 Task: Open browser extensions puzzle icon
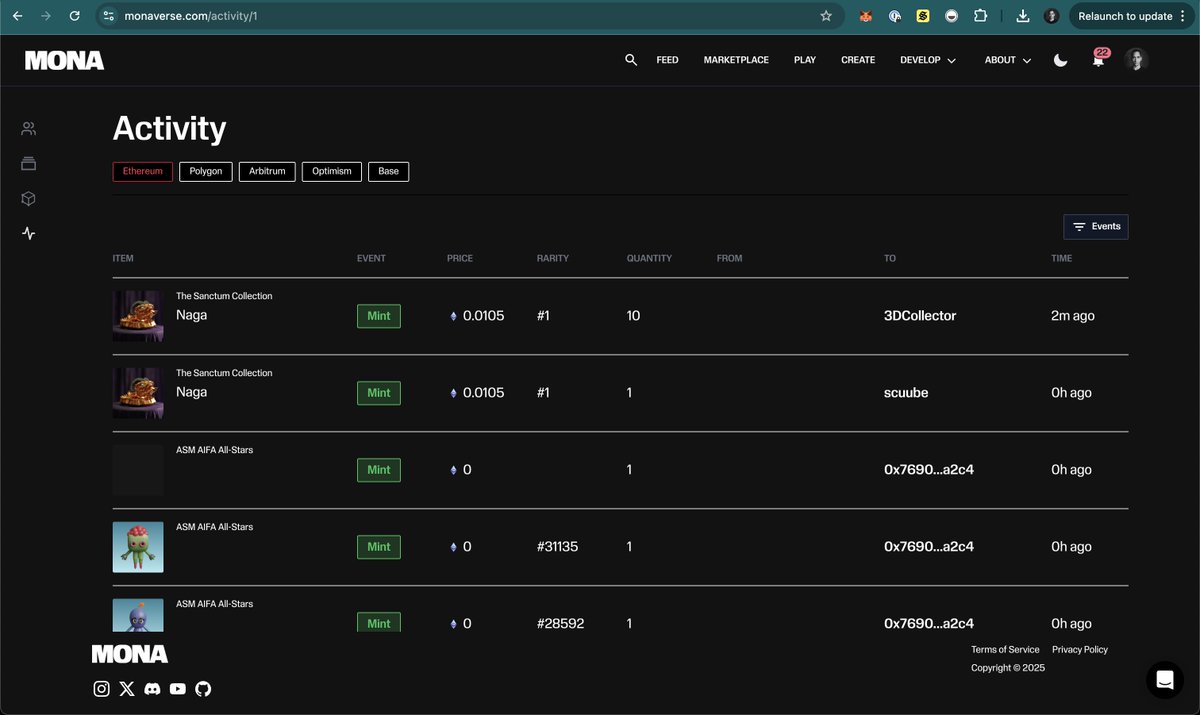(x=980, y=16)
